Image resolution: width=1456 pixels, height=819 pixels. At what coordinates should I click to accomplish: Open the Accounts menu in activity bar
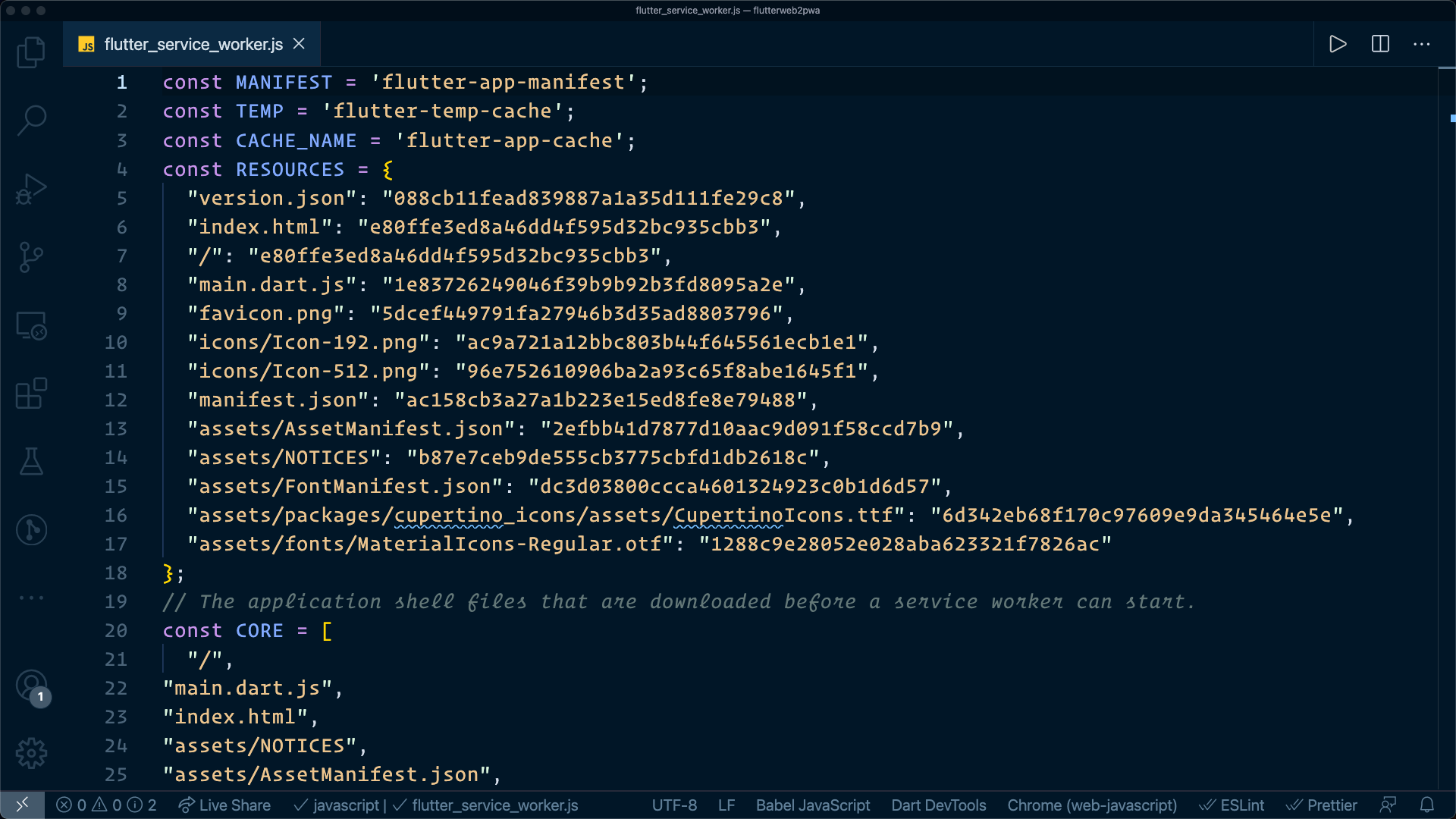pyautogui.click(x=31, y=686)
